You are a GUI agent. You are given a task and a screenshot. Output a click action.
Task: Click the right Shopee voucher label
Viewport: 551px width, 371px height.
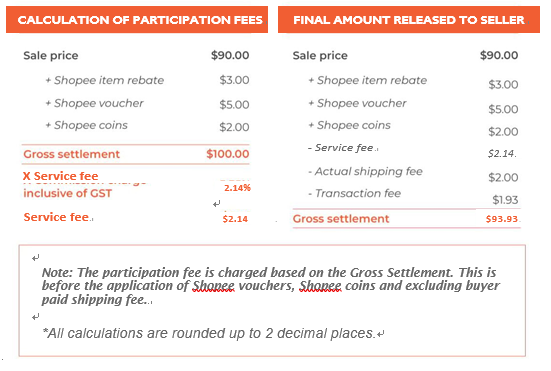[x=357, y=103]
